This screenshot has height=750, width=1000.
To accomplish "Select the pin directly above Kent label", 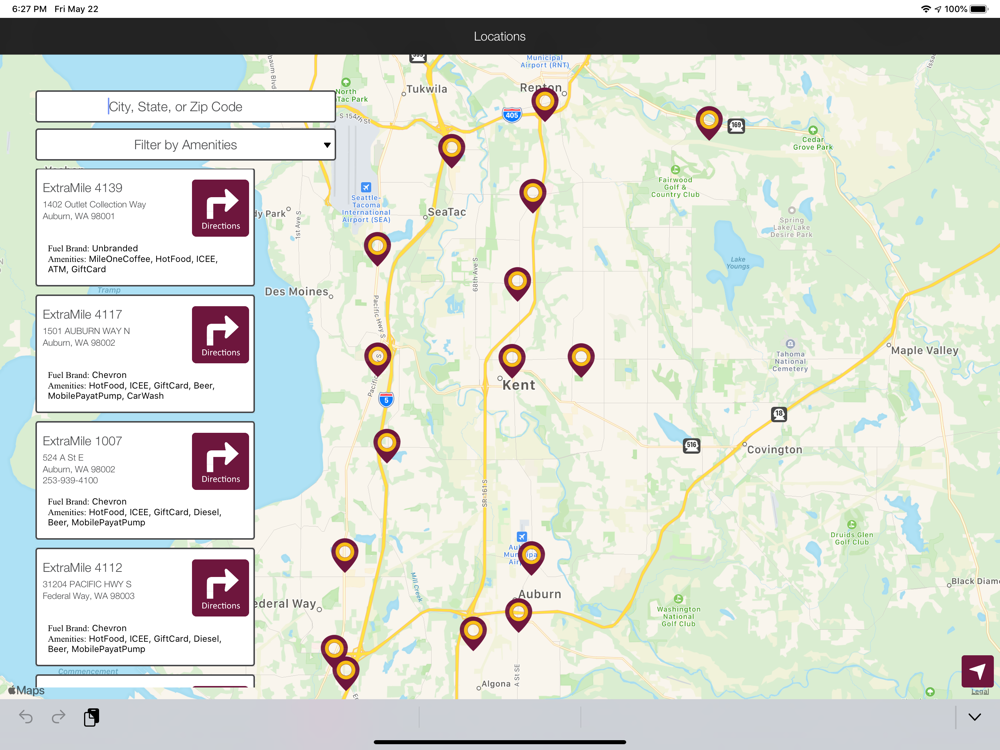I will (x=512, y=360).
